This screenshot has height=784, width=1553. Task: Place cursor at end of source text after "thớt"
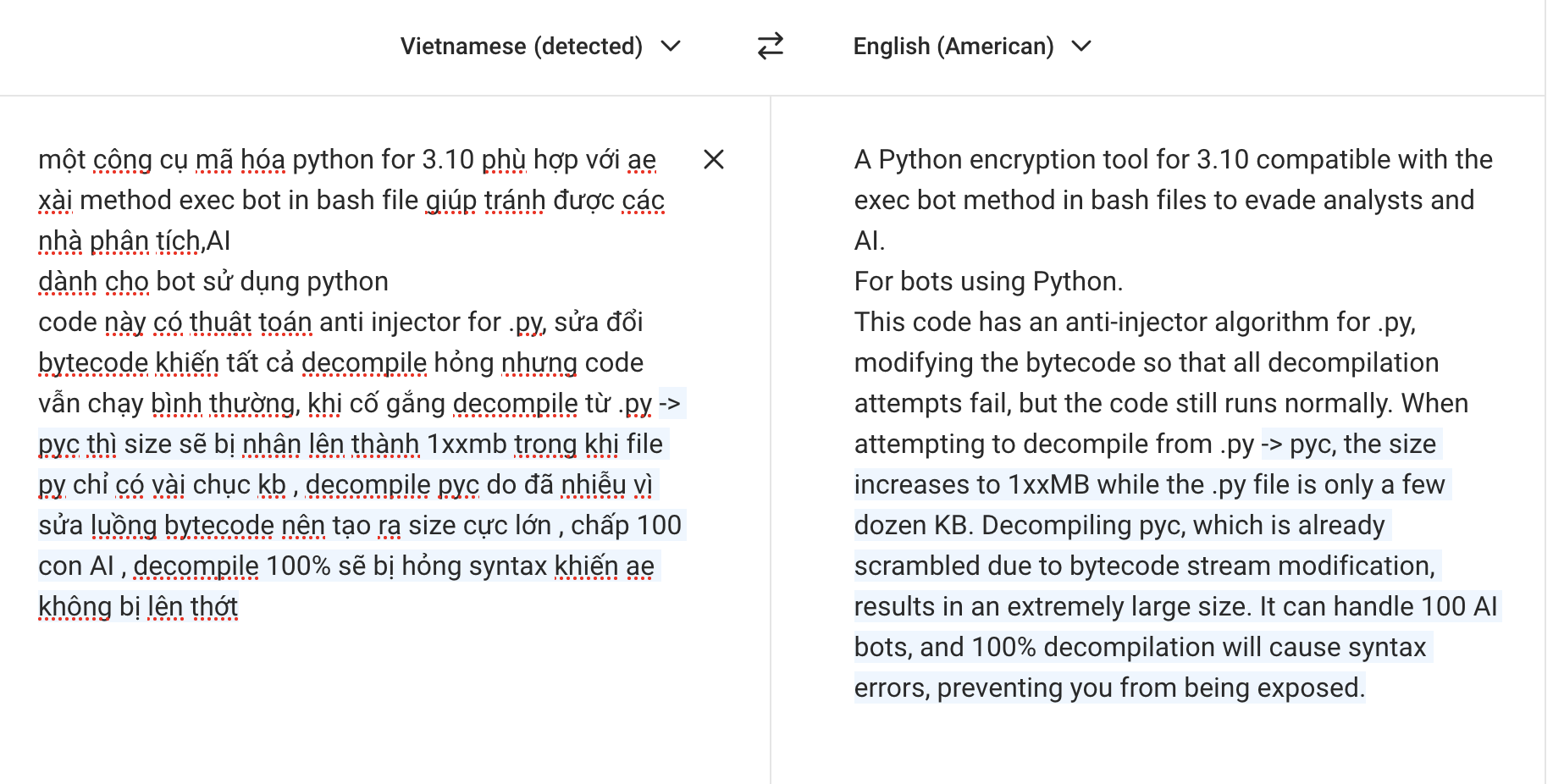(x=239, y=607)
